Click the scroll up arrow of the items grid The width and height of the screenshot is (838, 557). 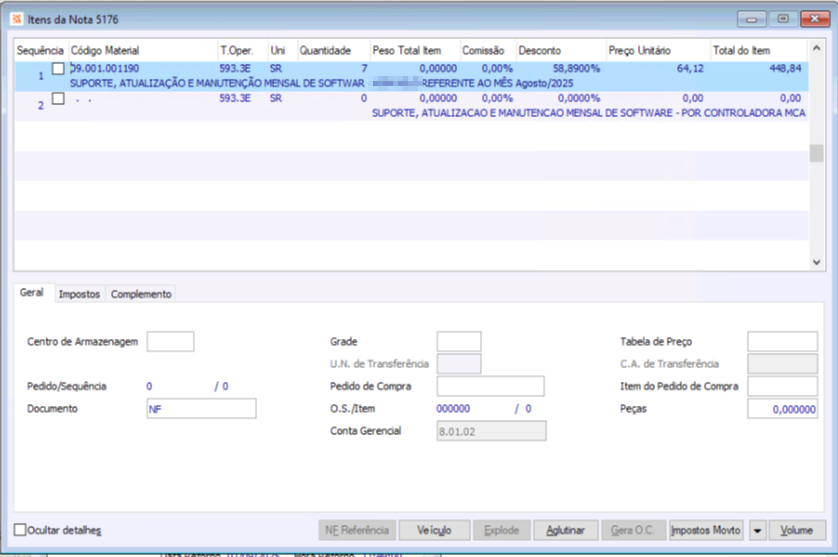[x=816, y=48]
